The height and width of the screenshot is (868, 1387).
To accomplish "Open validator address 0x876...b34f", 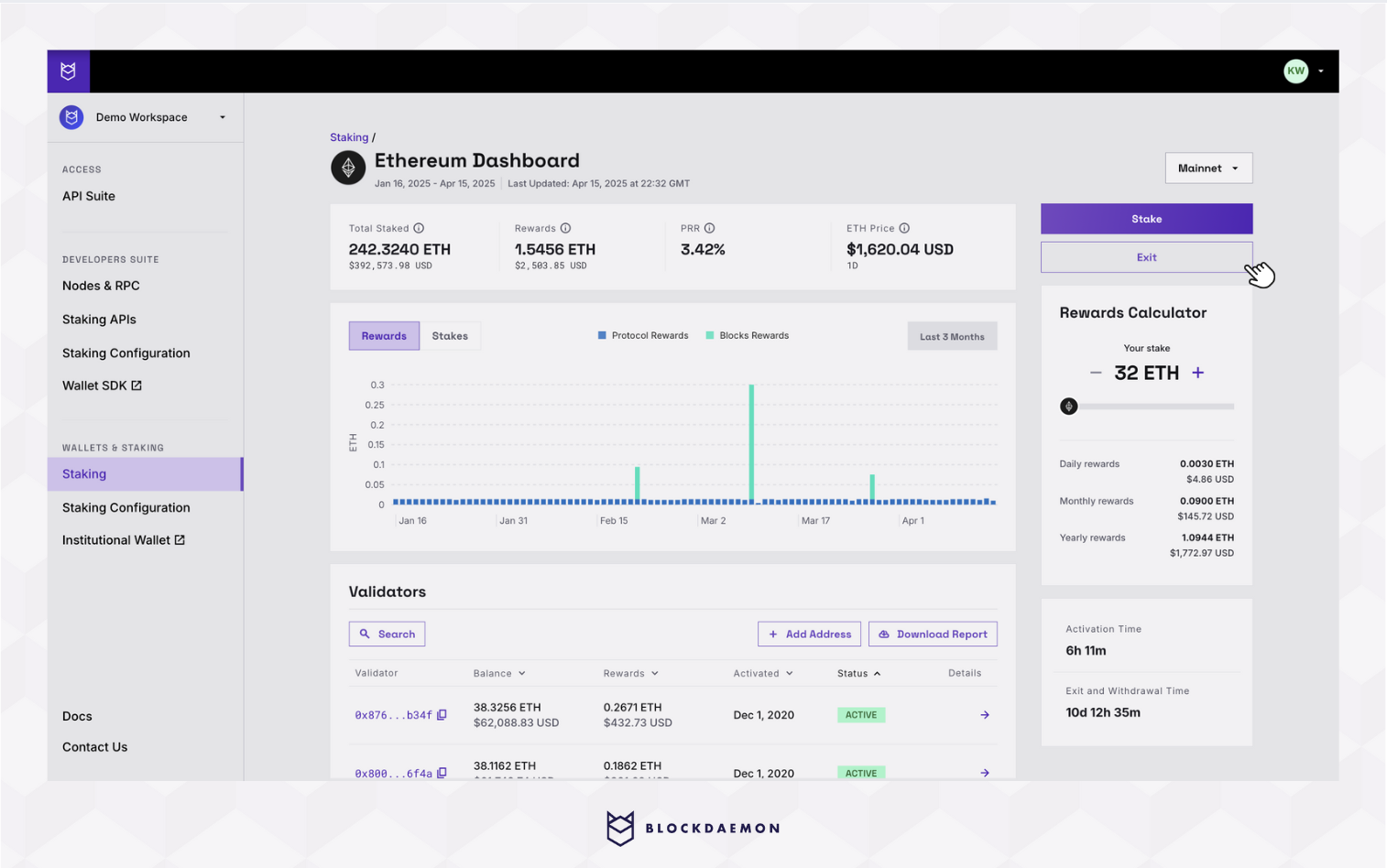I will [393, 715].
